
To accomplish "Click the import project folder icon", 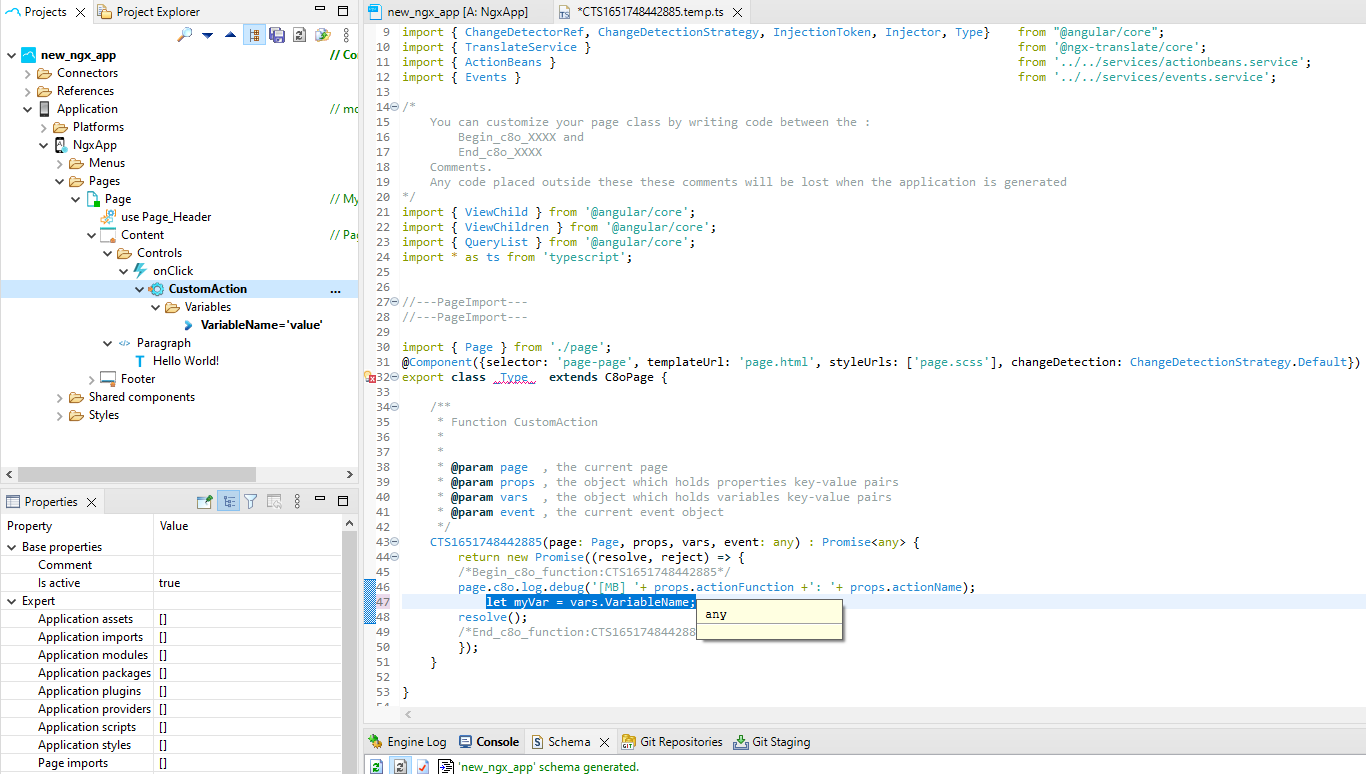I will [x=323, y=35].
